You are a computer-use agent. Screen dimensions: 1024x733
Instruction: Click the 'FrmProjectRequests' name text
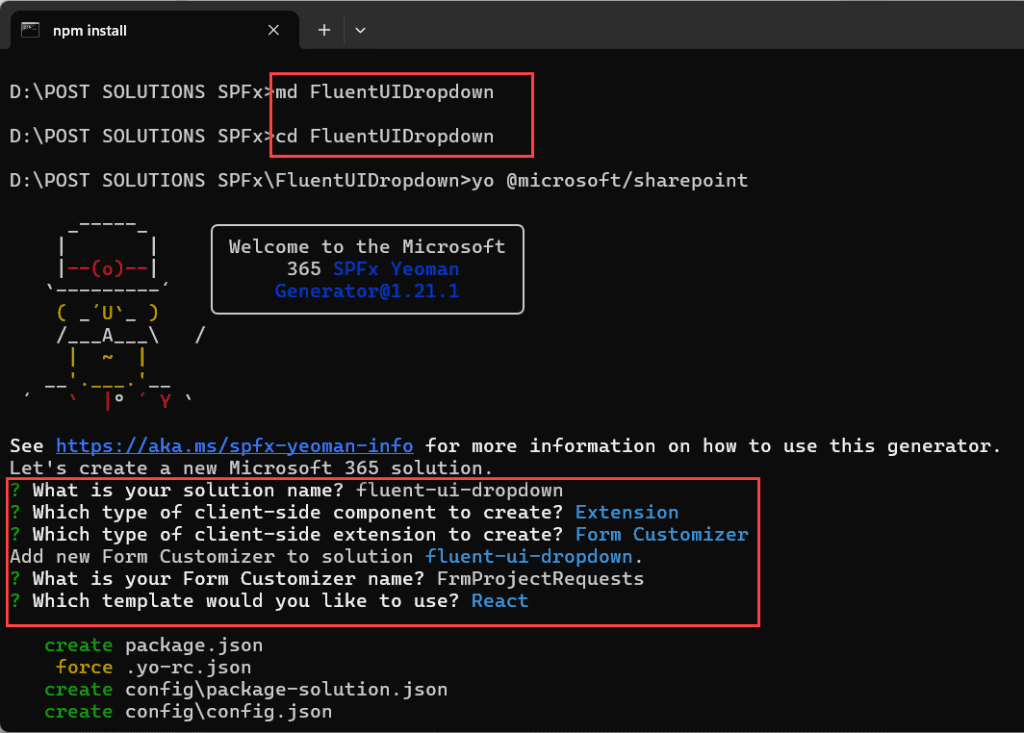click(x=540, y=579)
